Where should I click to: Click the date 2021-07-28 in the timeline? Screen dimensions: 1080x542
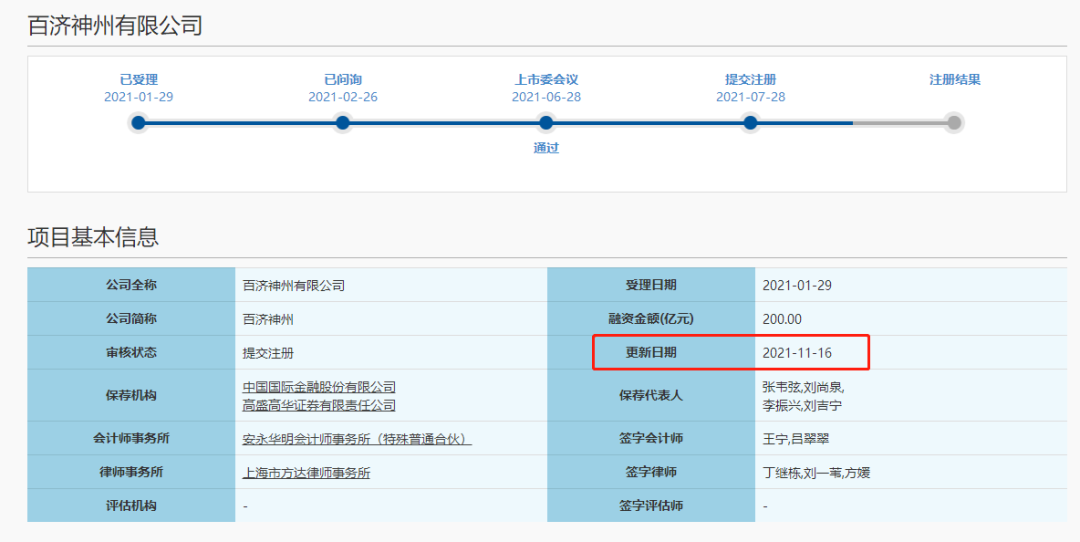(x=750, y=97)
